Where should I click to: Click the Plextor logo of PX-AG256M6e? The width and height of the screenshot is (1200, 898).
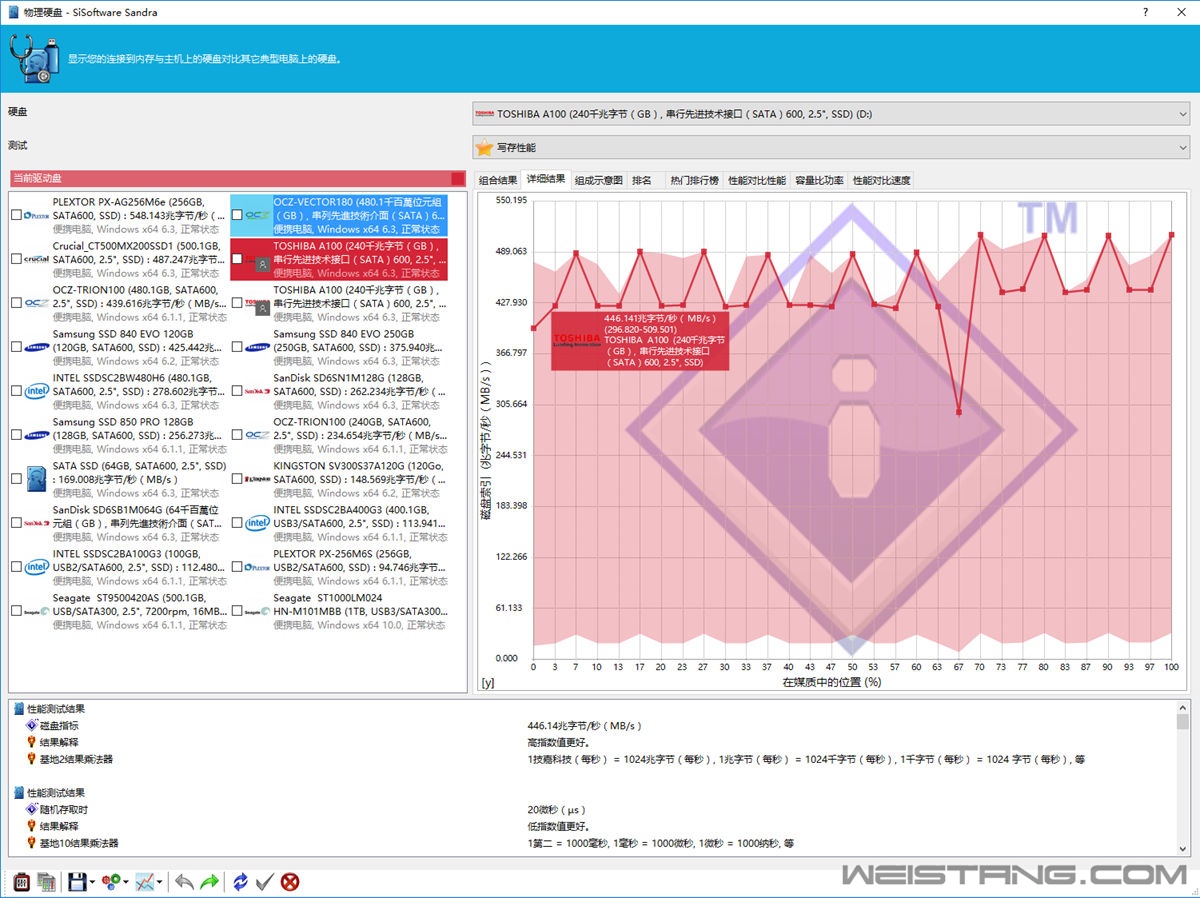coord(37,215)
